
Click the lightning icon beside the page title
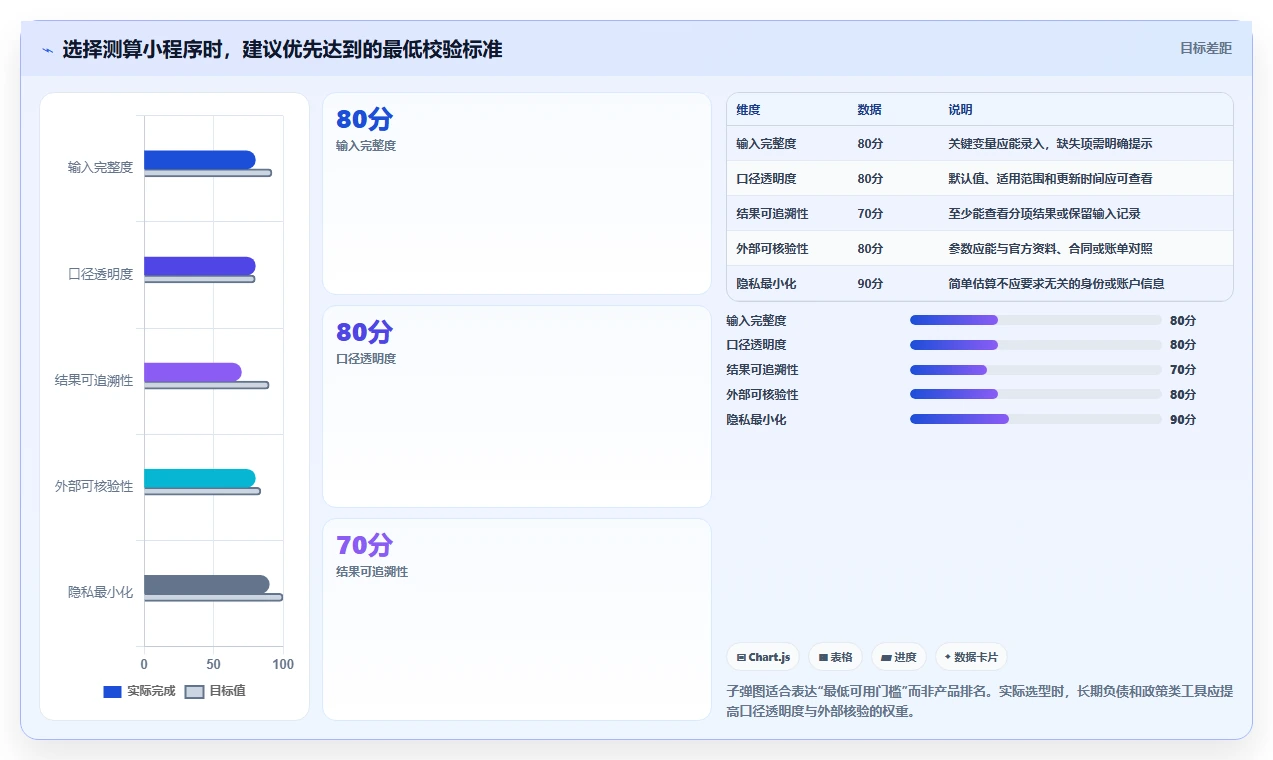(x=47, y=50)
